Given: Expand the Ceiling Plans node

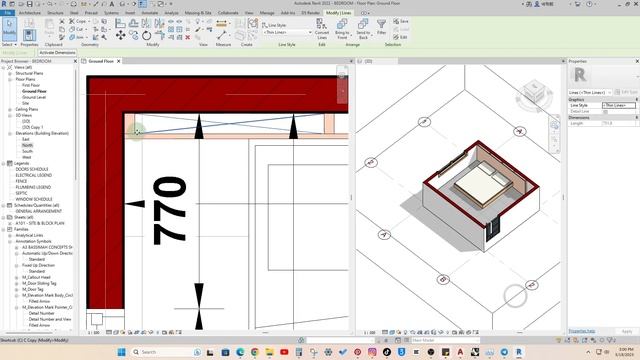Looking at the screenshot, I should click(x=10, y=109).
